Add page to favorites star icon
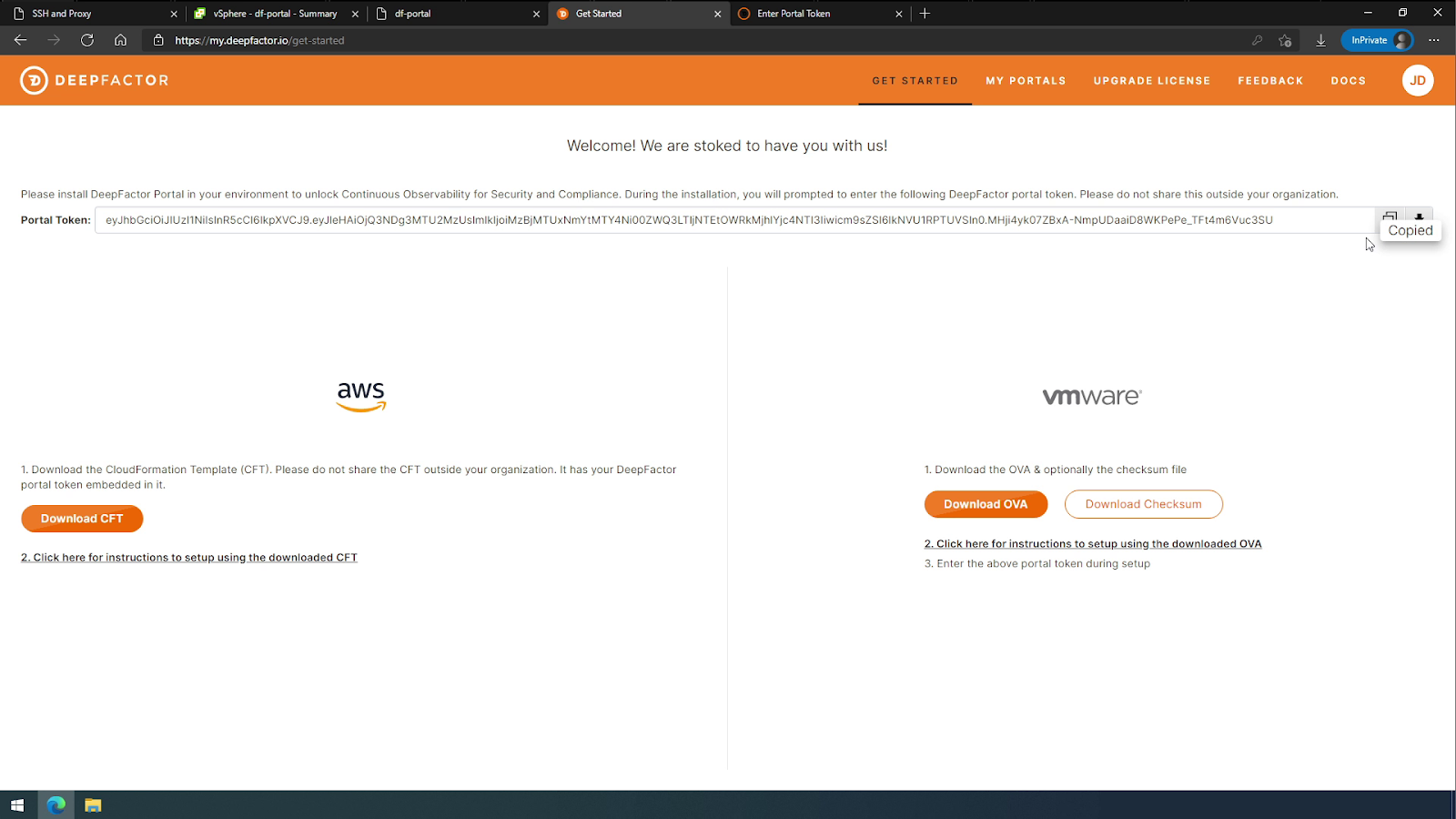The width and height of the screenshot is (1456, 819). tap(1285, 40)
